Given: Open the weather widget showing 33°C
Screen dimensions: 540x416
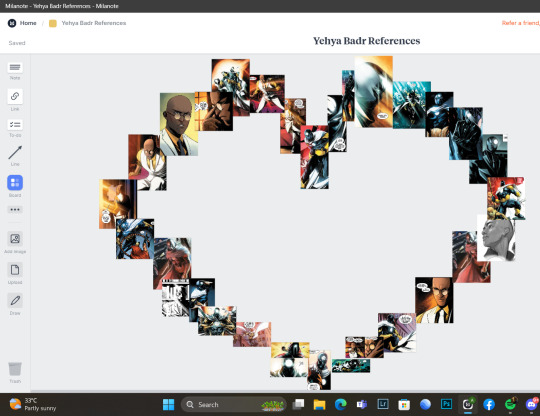Looking at the screenshot, I should [33, 404].
